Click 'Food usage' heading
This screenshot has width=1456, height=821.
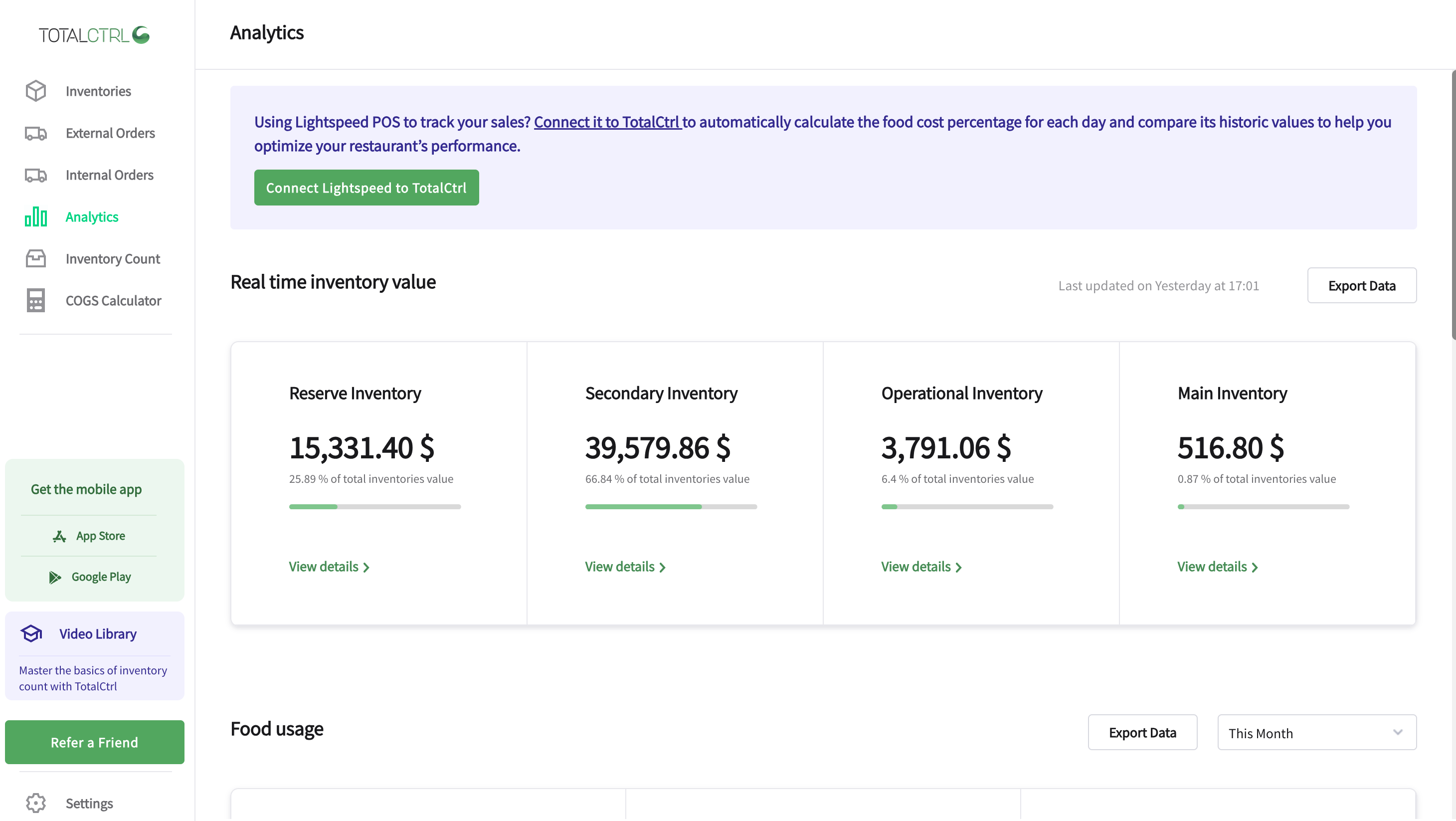[277, 729]
